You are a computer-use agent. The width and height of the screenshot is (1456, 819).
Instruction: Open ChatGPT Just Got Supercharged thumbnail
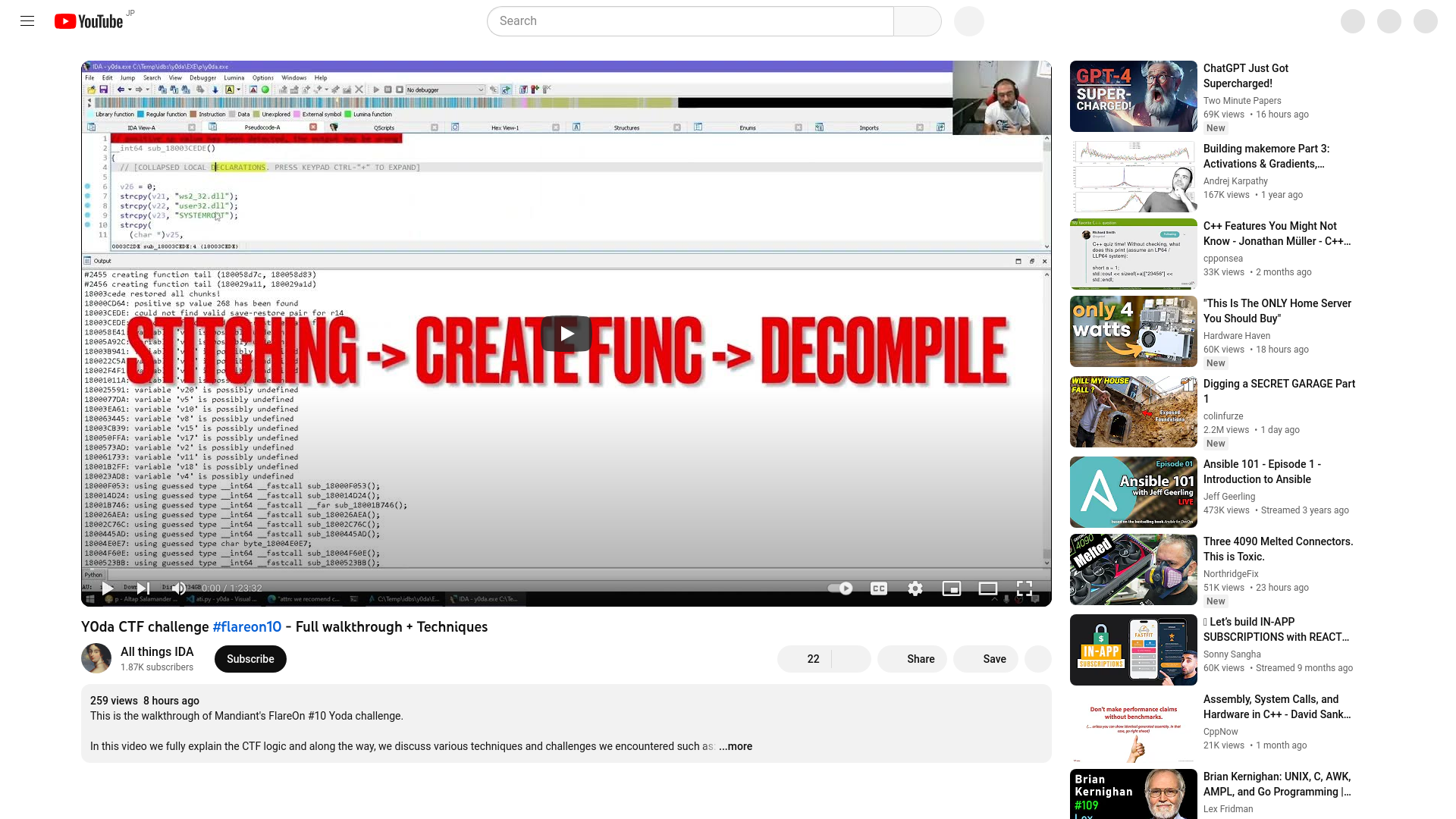[1134, 96]
